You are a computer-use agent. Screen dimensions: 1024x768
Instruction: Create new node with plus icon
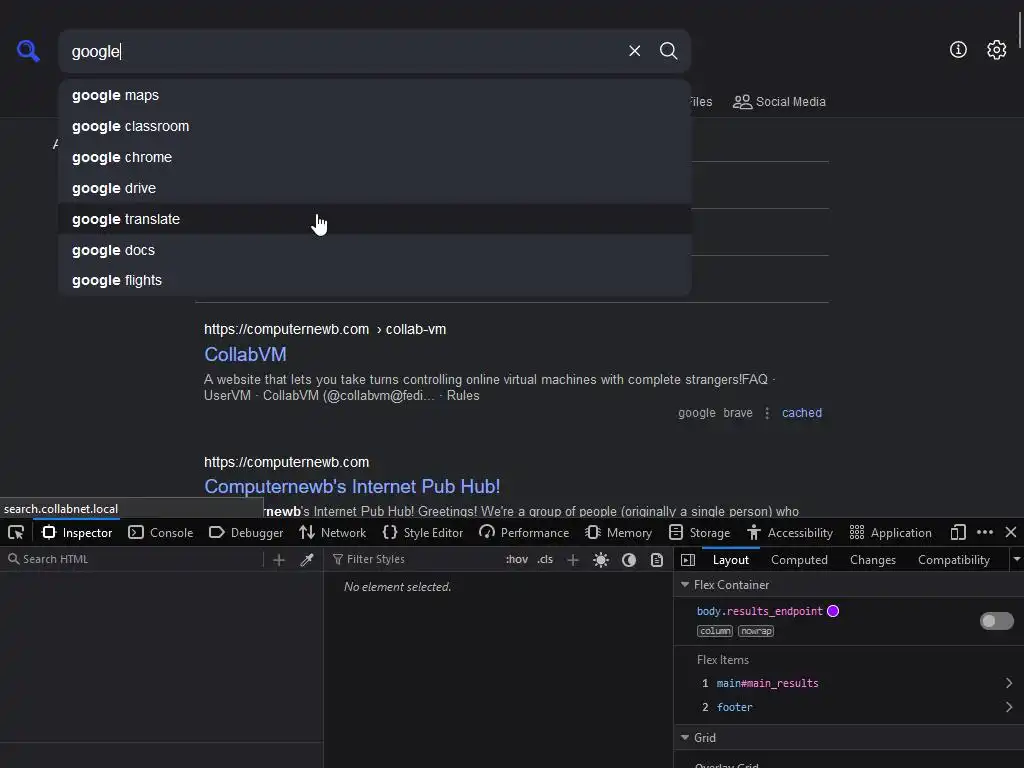coord(279,560)
